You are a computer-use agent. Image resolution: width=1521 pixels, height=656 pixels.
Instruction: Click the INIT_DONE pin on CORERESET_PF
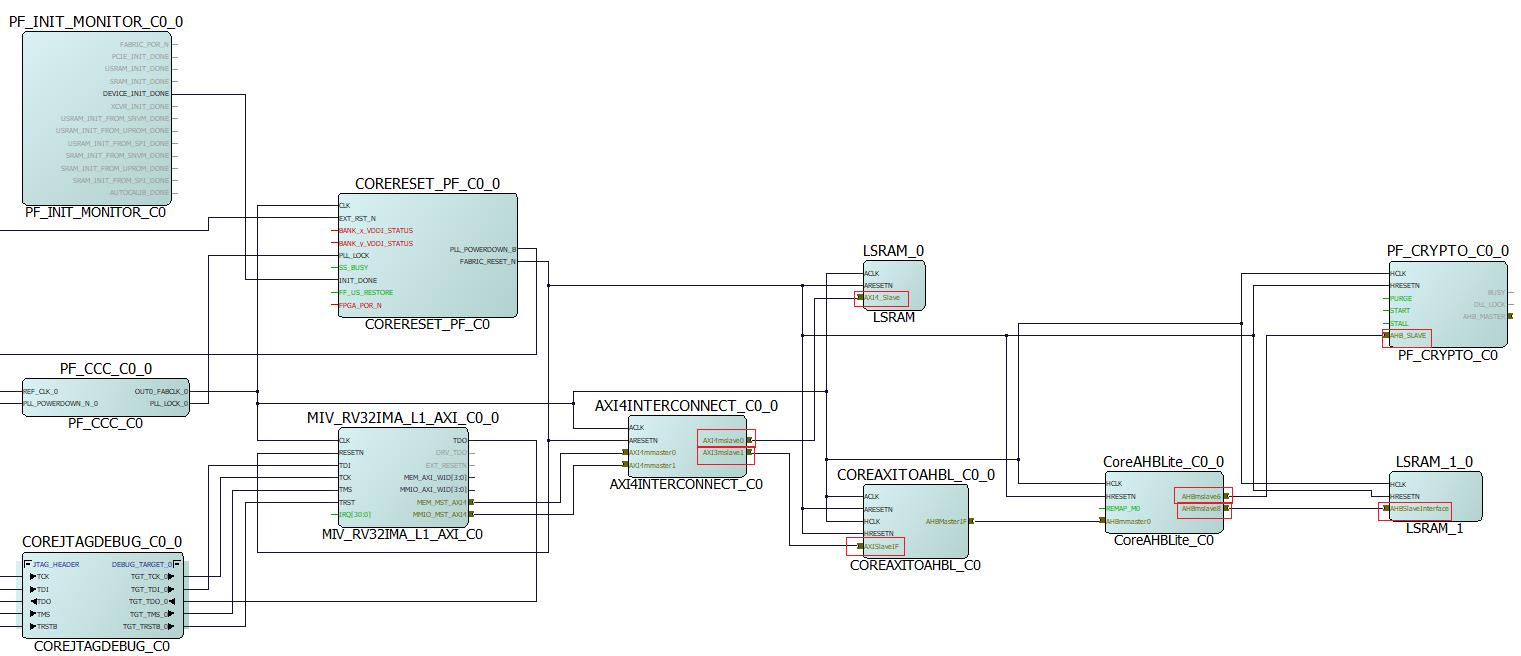click(357, 280)
